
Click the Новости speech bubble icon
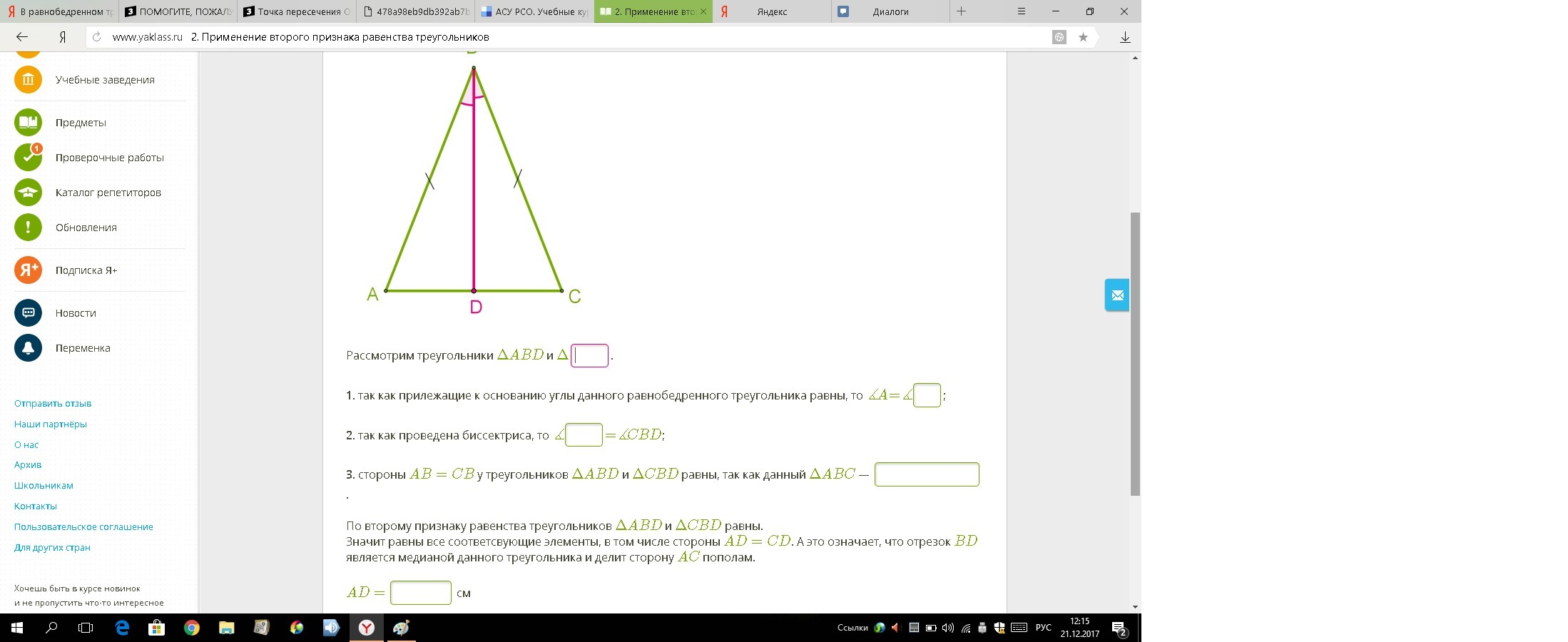point(28,312)
